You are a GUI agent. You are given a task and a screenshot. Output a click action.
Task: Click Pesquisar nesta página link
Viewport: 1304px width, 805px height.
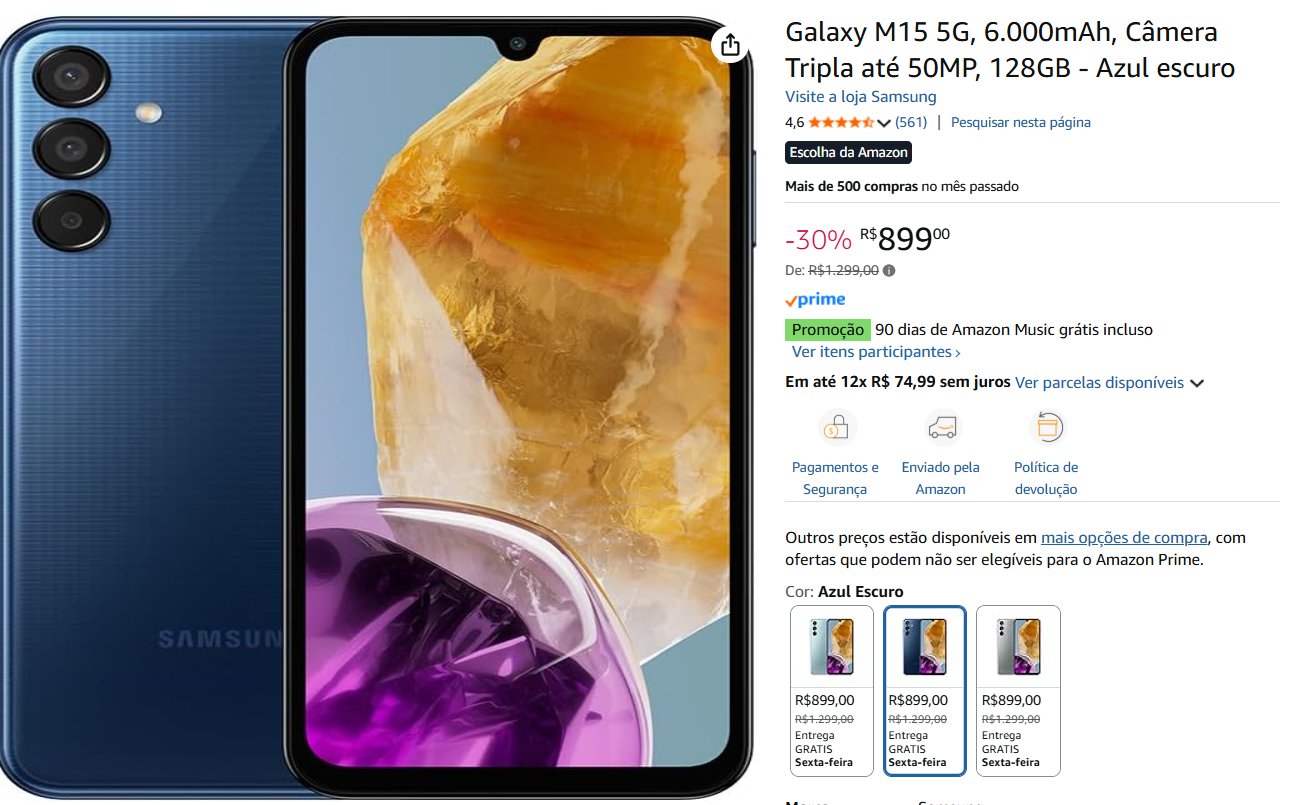point(1020,123)
